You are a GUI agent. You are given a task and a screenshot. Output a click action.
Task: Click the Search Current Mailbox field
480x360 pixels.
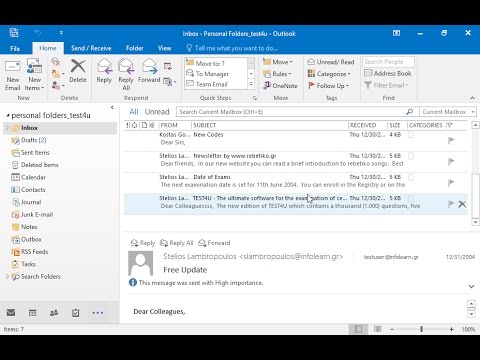291,112
